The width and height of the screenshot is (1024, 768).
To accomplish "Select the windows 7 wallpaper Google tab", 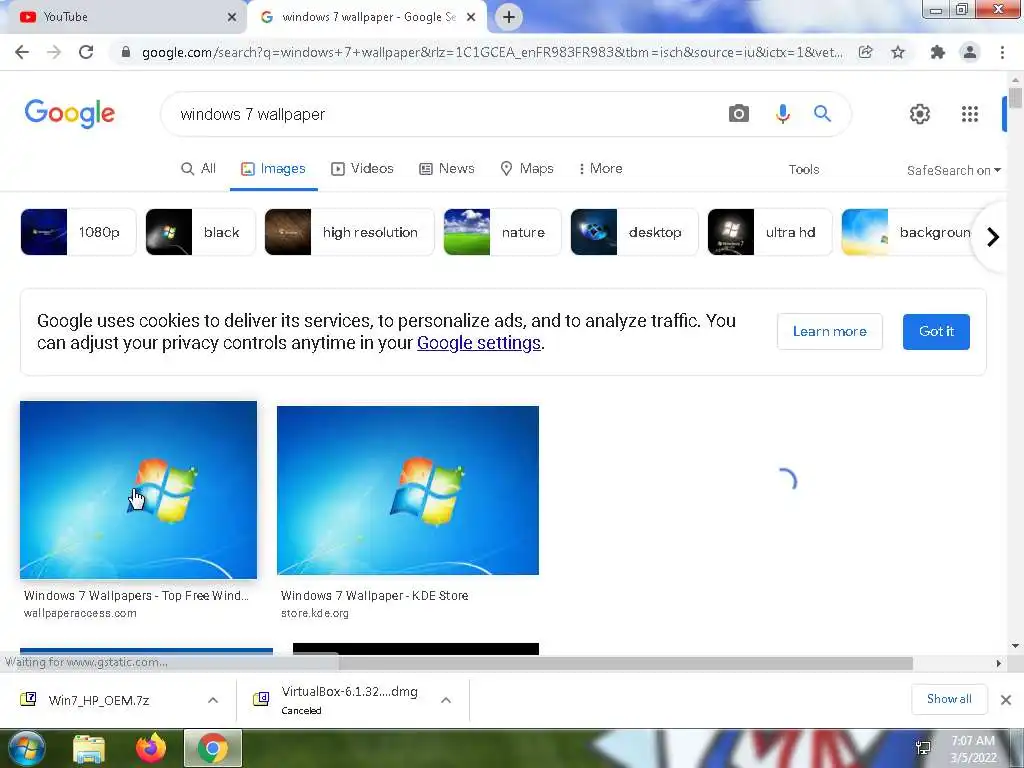I will click(368, 17).
